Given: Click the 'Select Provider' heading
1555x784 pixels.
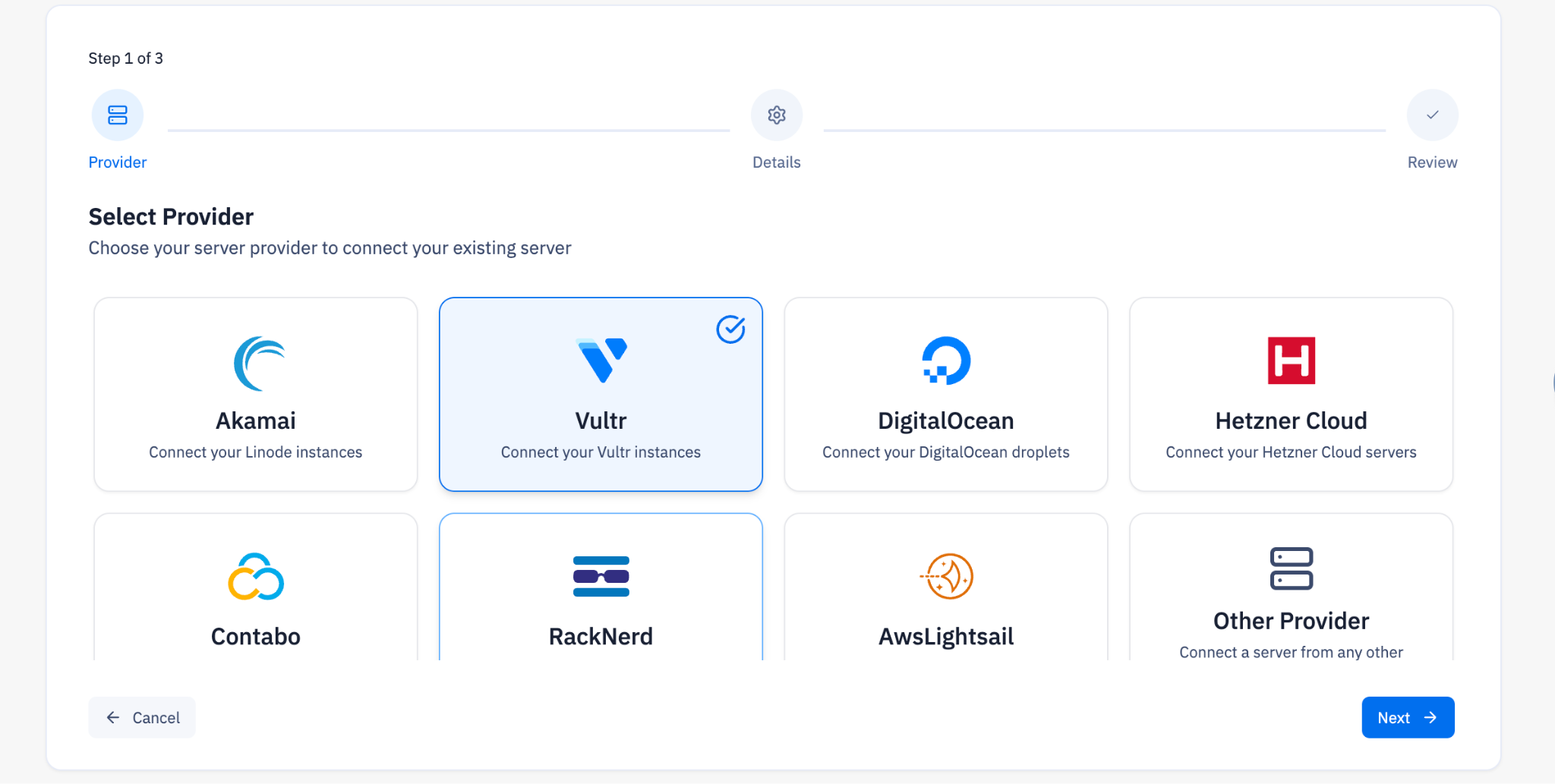Looking at the screenshot, I should pyautogui.click(x=172, y=217).
